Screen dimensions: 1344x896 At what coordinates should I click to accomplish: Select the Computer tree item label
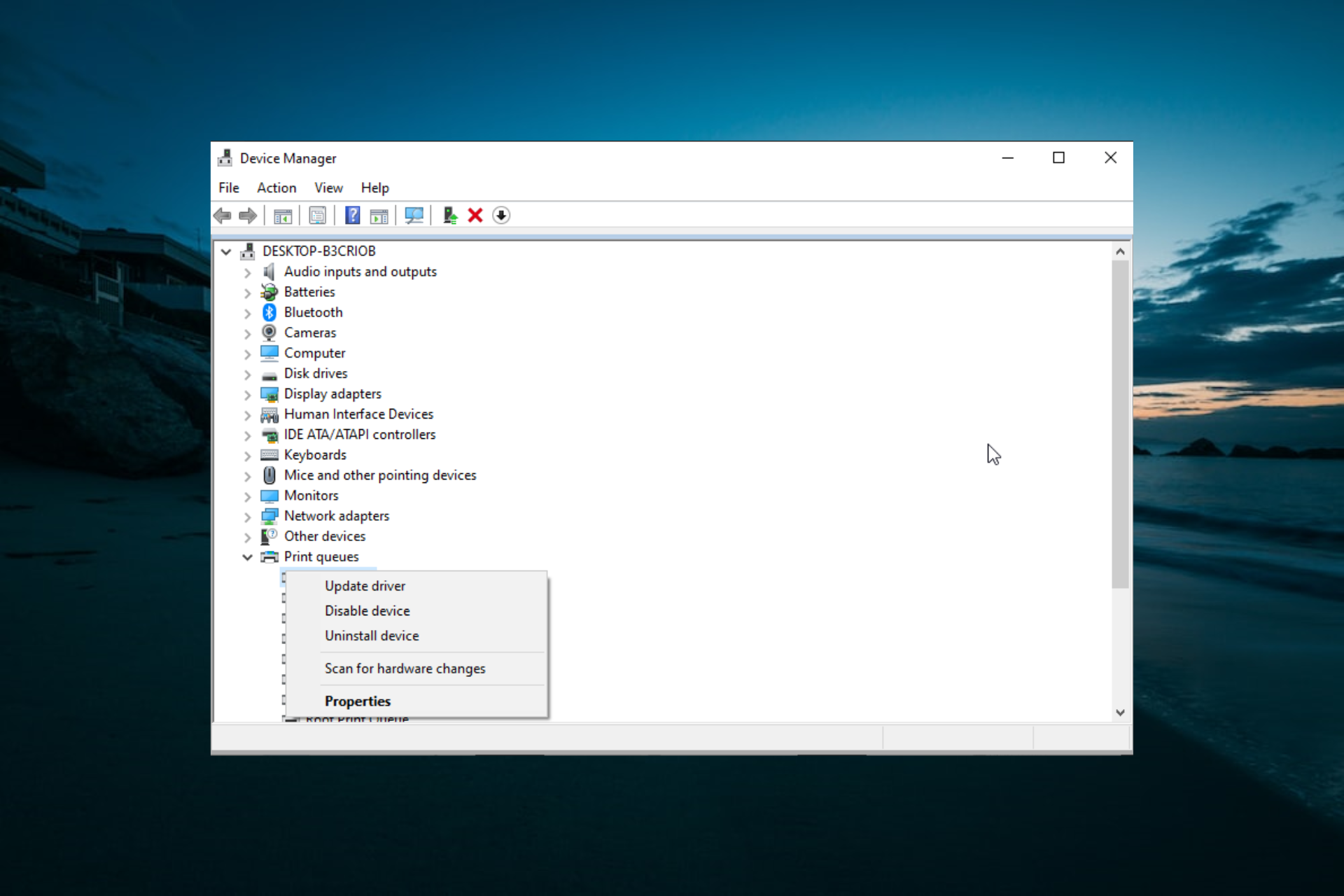coord(314,353)
